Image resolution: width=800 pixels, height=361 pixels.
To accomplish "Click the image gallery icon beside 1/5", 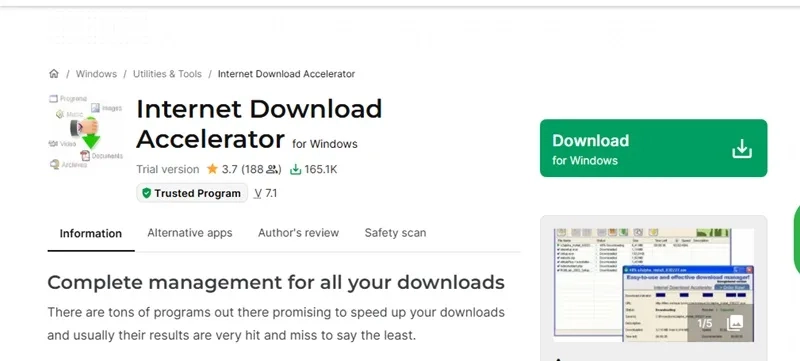I will pyautogui.click(x=734, y=323).
